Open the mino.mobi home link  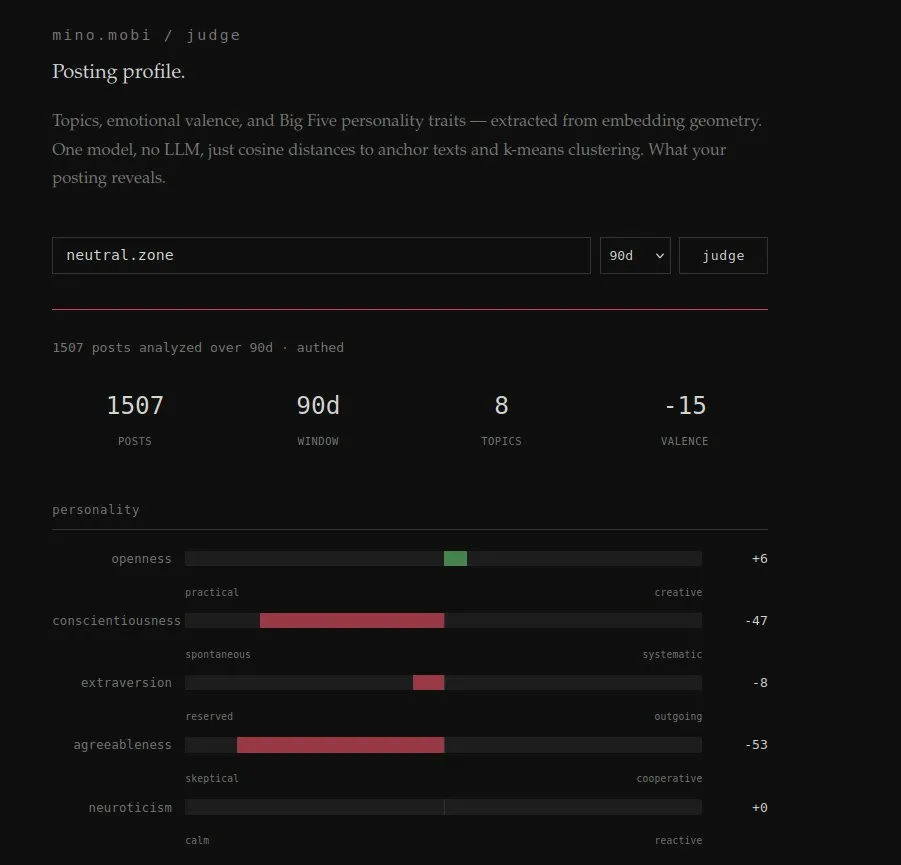tap(101, 34)
